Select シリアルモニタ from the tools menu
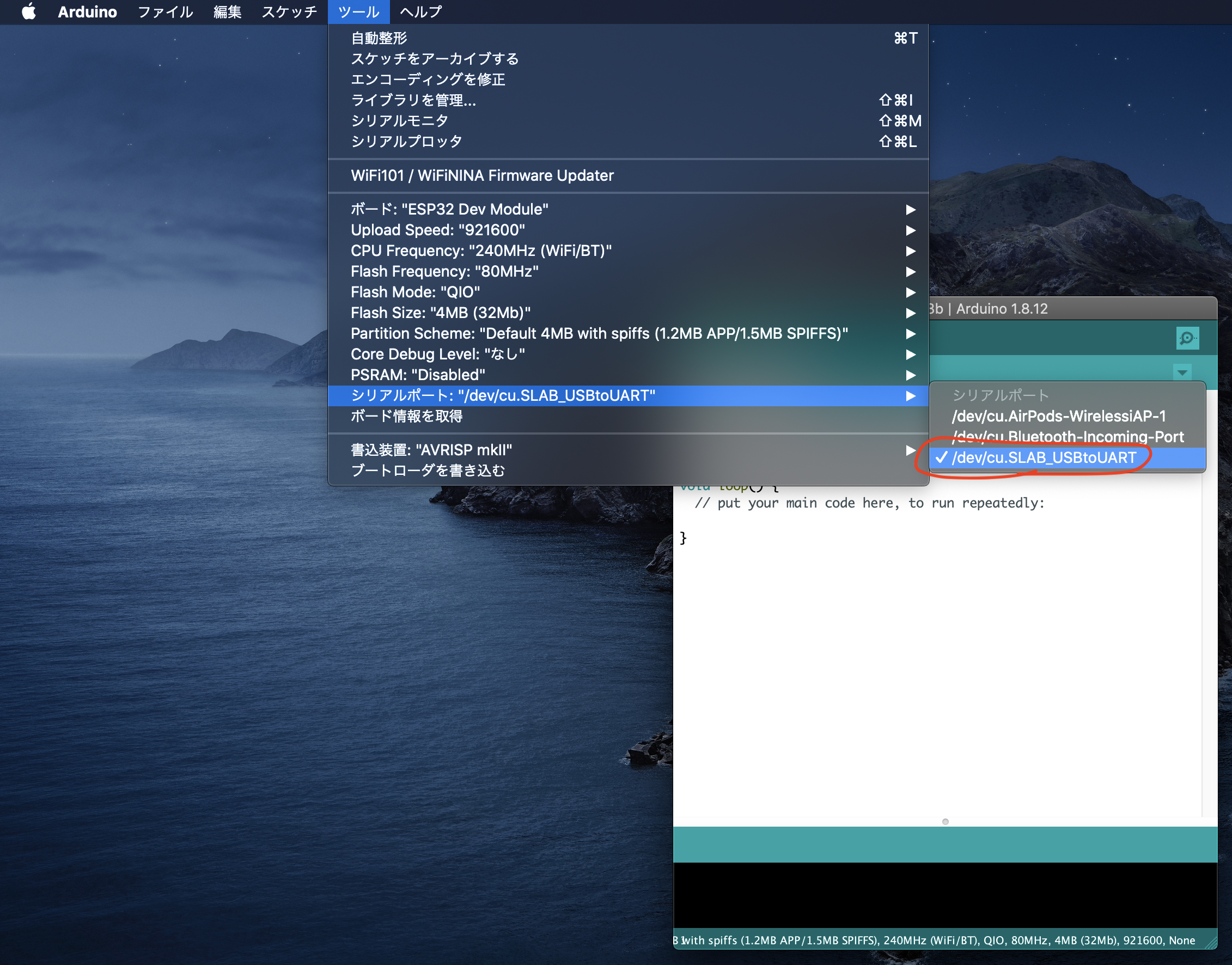The height and width of the screenshot is (965, 1232). (399, 121)
